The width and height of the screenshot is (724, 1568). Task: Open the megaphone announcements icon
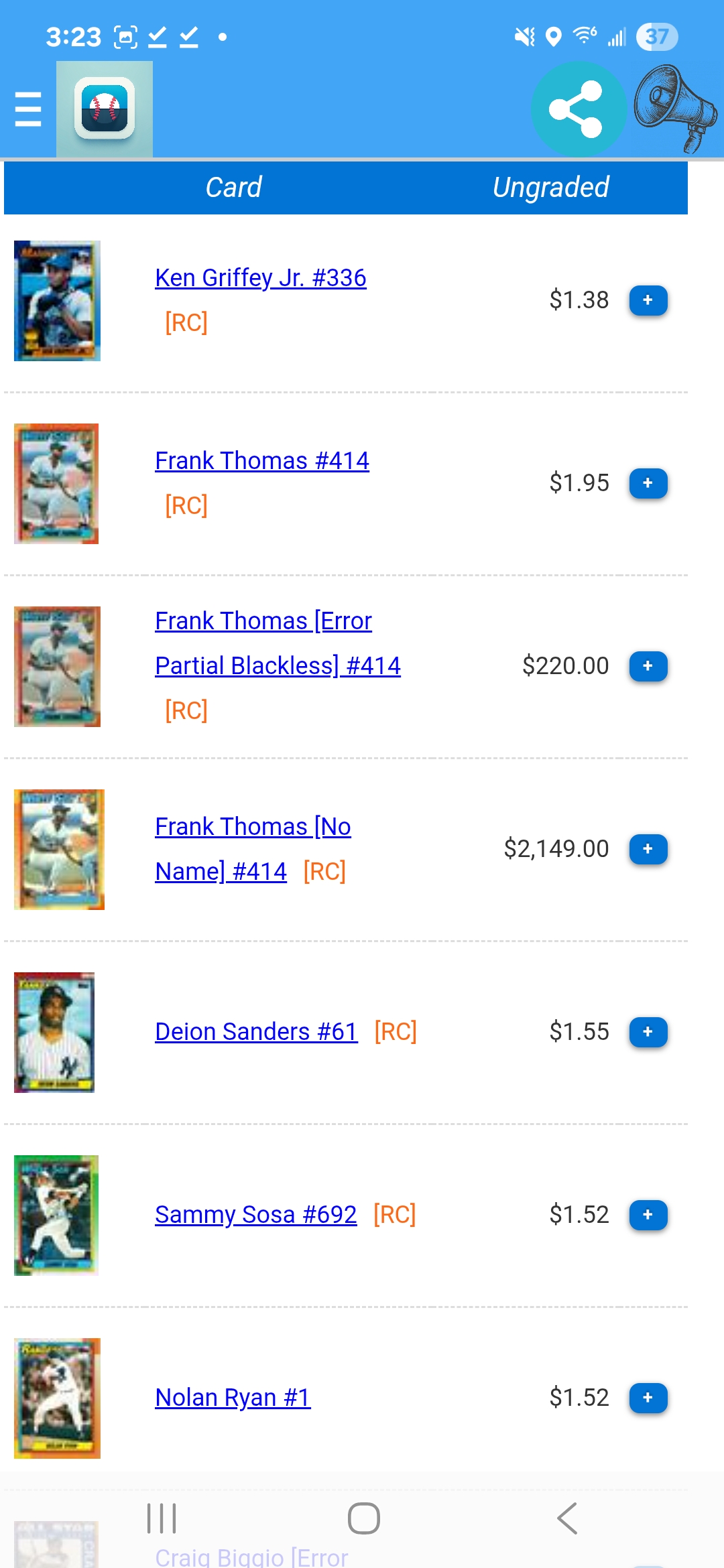click(674, 108)
